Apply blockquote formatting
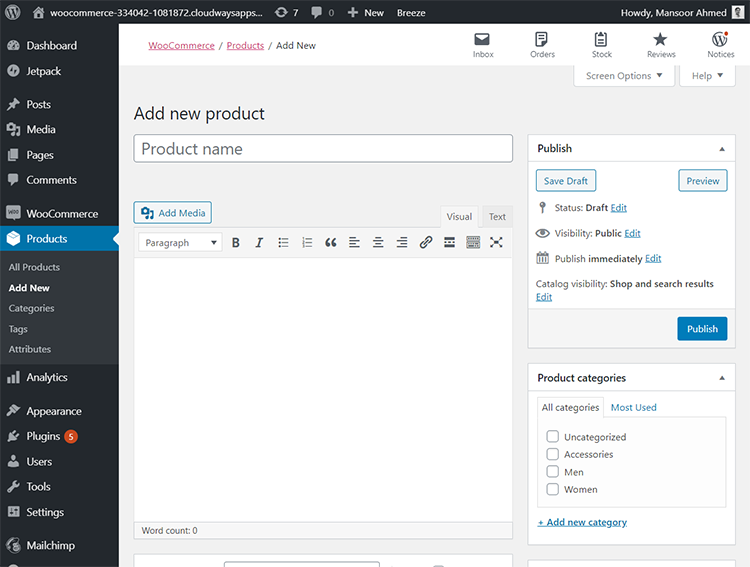Screen dimensions: 750x567 click(x=331, y=243)
